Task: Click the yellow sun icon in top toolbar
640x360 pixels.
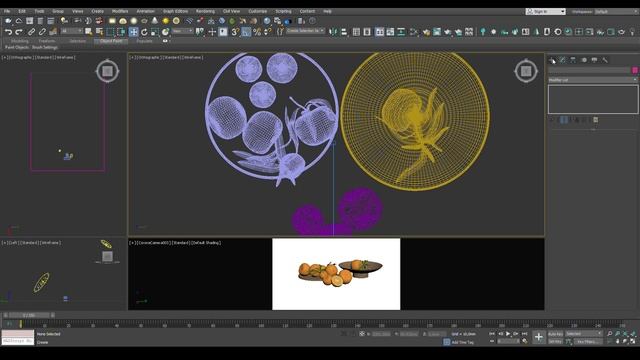Action: (x=165, y=21)
